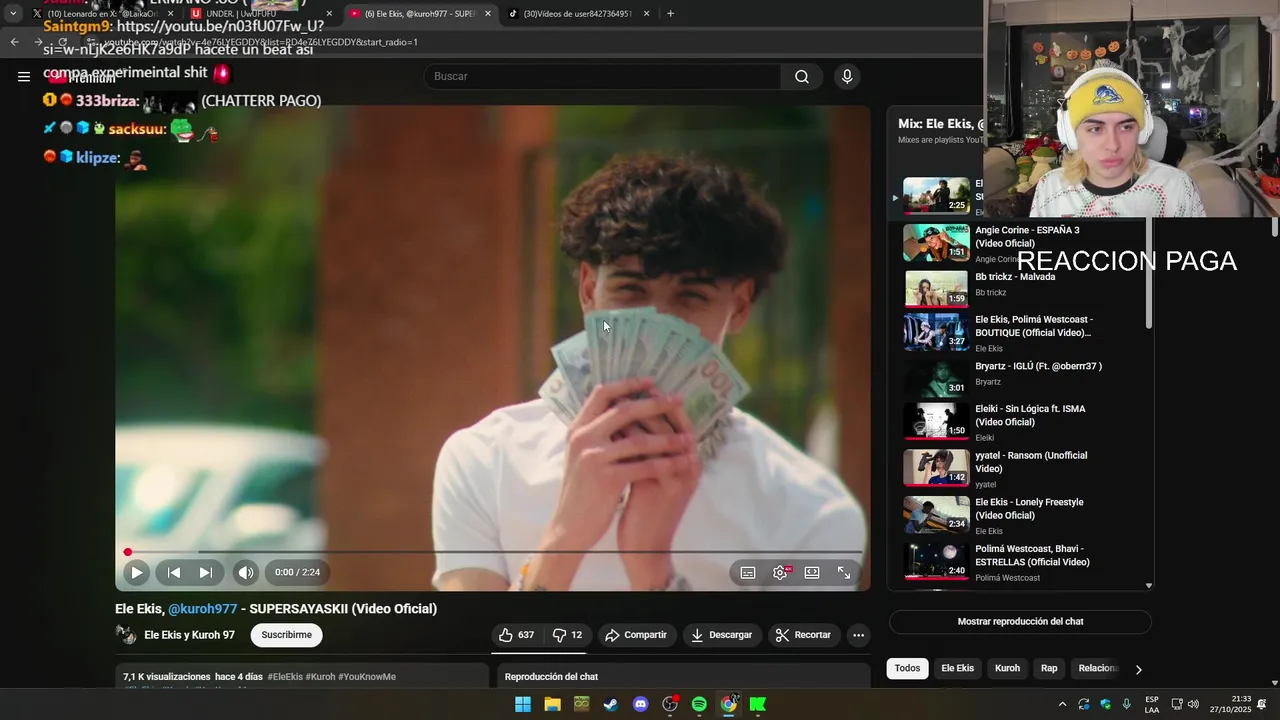Click the taskbar volume speaker icon
Viewport: 1280px width, 720px height.
click(x=1193, y=704)
